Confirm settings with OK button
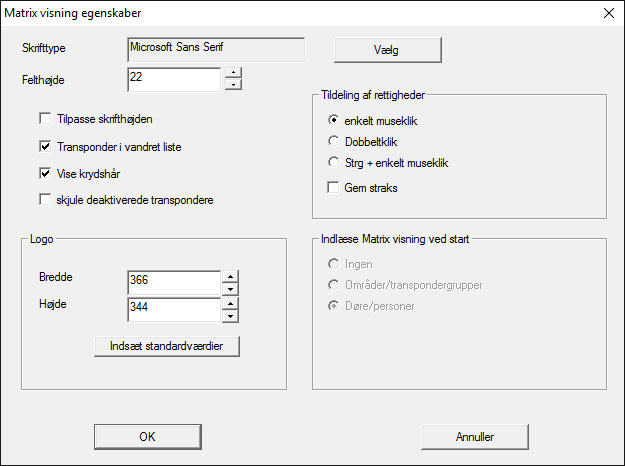Screen dimensions: 625x466 pos(147,436)
